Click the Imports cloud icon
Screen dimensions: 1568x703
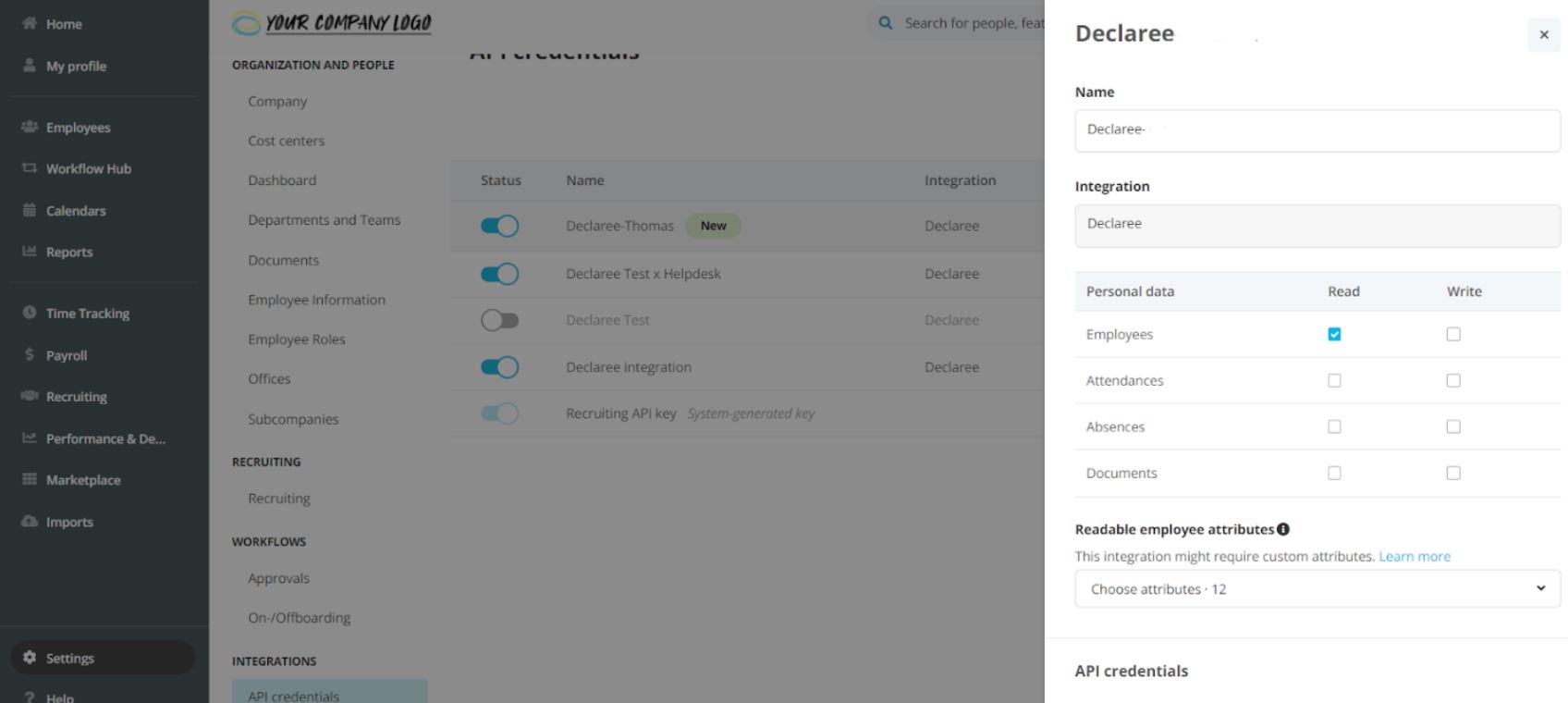point(29,521)
